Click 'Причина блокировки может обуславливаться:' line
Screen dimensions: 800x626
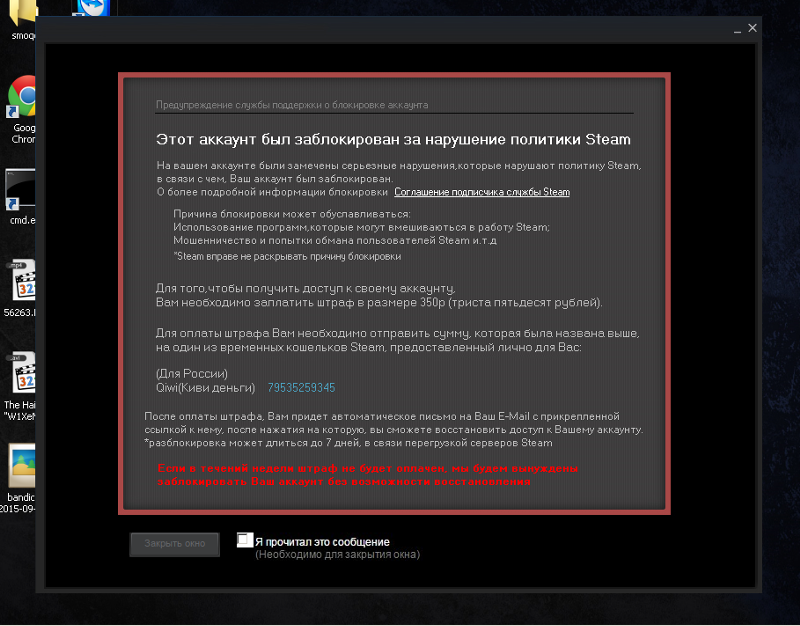pos(292,214)
